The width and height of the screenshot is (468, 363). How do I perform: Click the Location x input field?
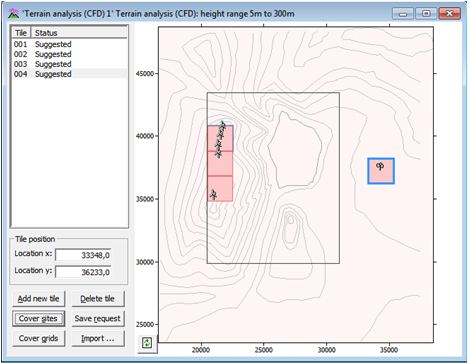click(83, 255)
